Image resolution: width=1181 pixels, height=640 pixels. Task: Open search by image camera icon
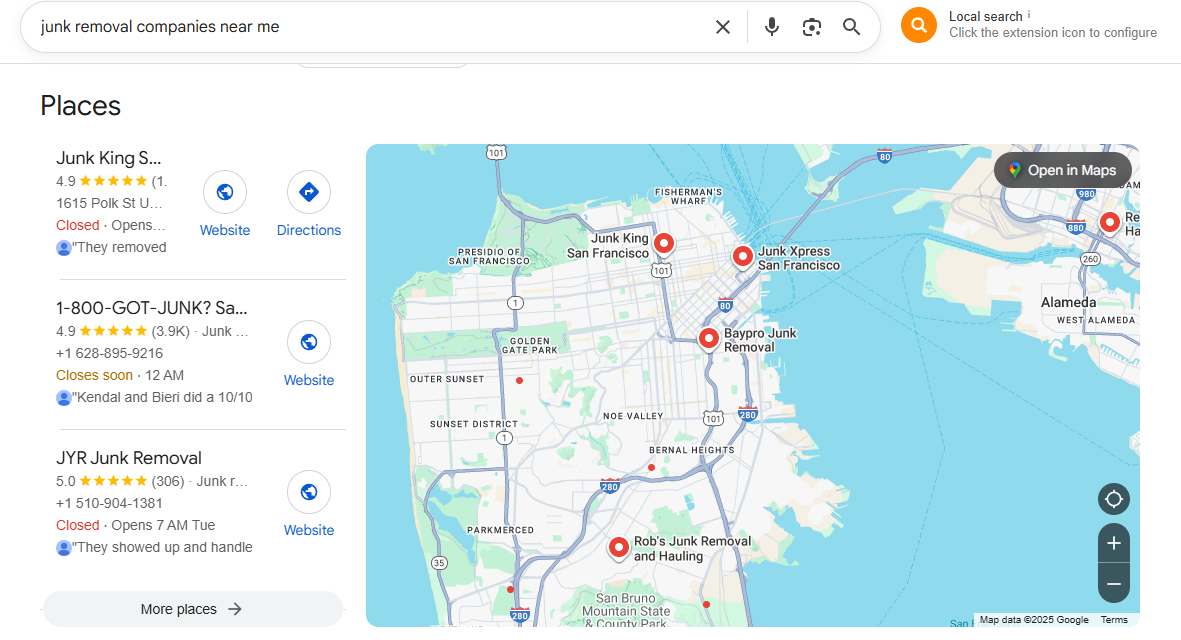(x=811, y=27)
